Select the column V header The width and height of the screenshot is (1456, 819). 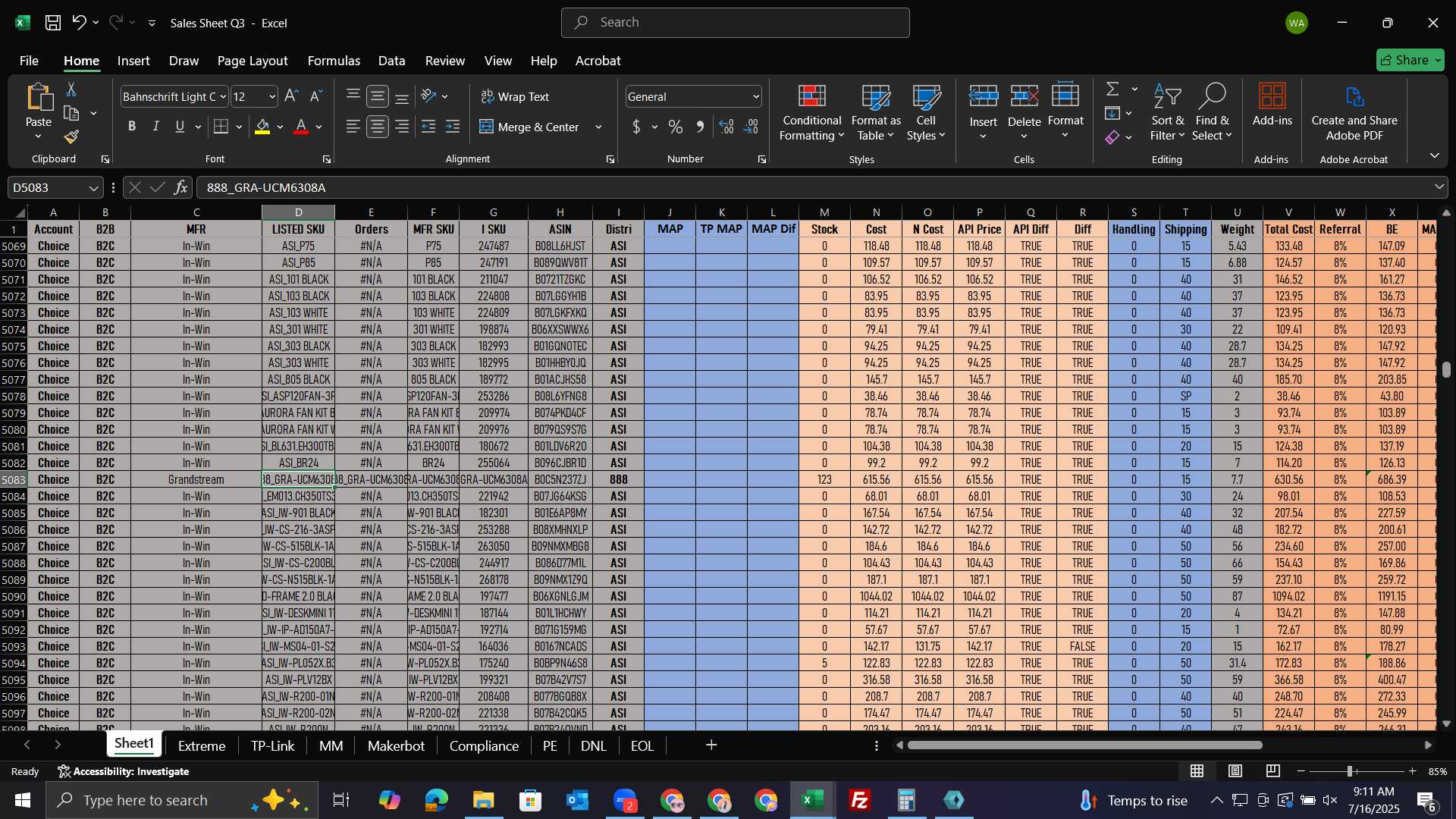1288,212
